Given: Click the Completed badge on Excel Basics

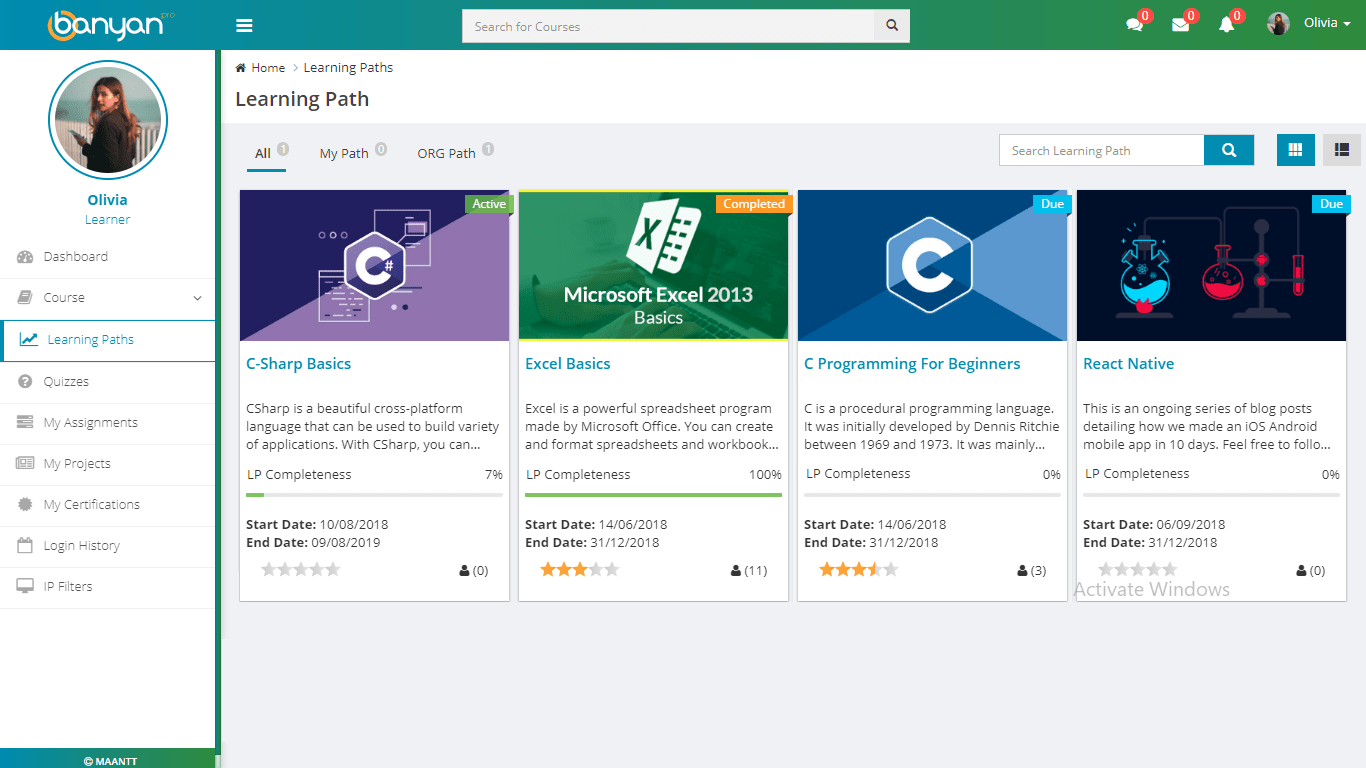Looking at the screenshot, I should point(754,204).
